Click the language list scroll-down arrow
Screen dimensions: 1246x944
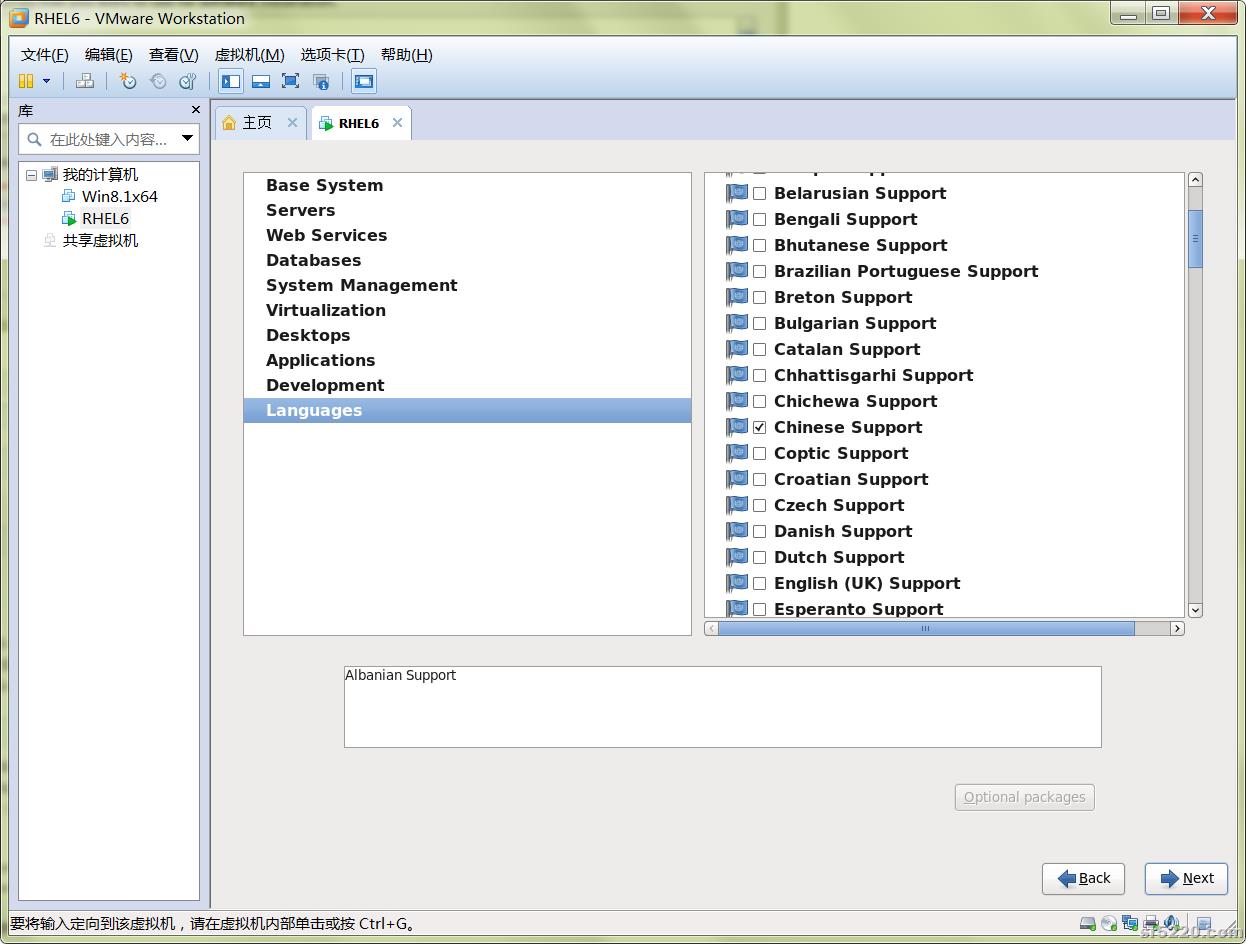click(x=1195, y=610)
